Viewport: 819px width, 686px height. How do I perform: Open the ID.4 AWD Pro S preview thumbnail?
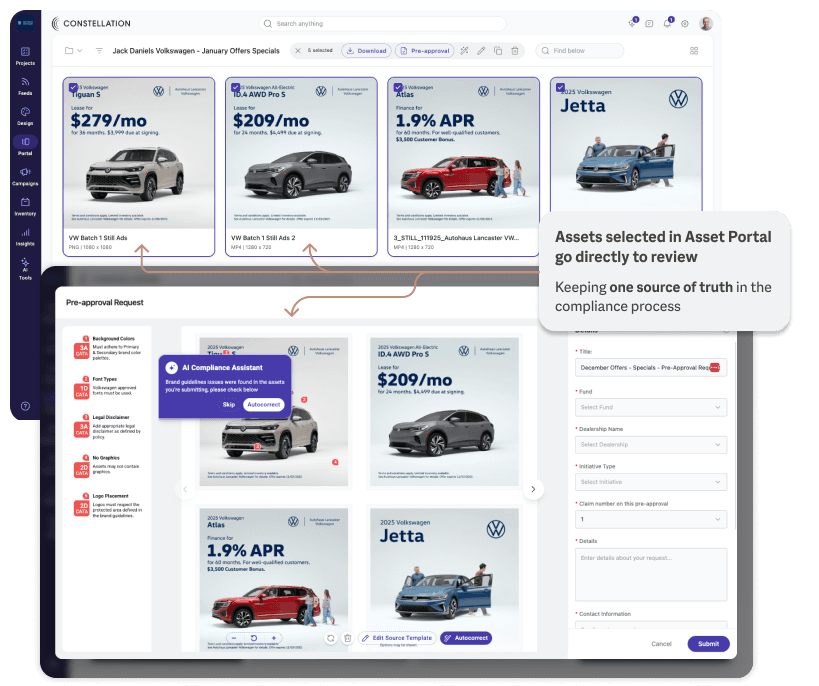(x=444, y=411)
